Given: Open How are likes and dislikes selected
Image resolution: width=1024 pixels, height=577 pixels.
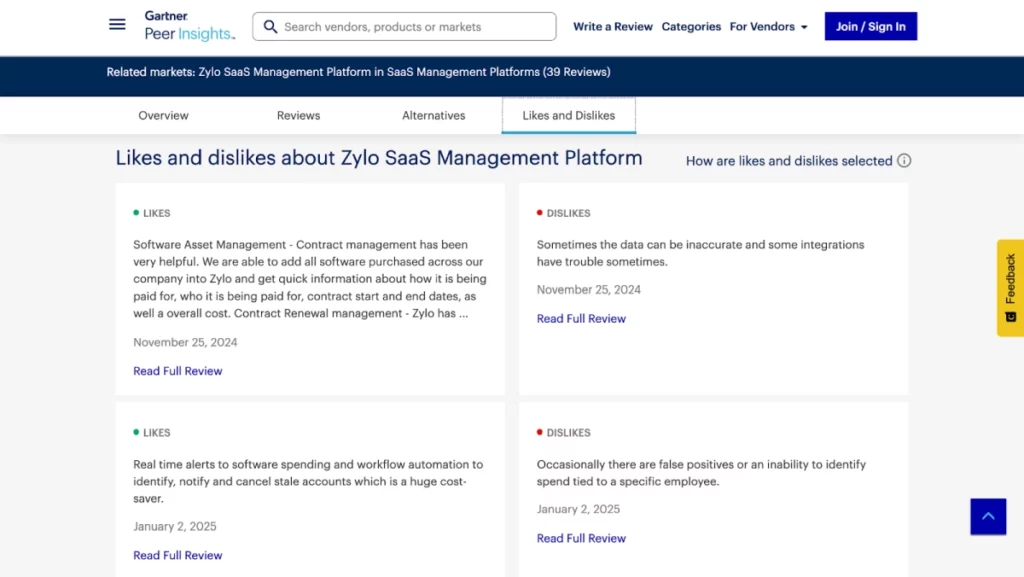Looking at the screenshot, I should (x=789, y=161).
